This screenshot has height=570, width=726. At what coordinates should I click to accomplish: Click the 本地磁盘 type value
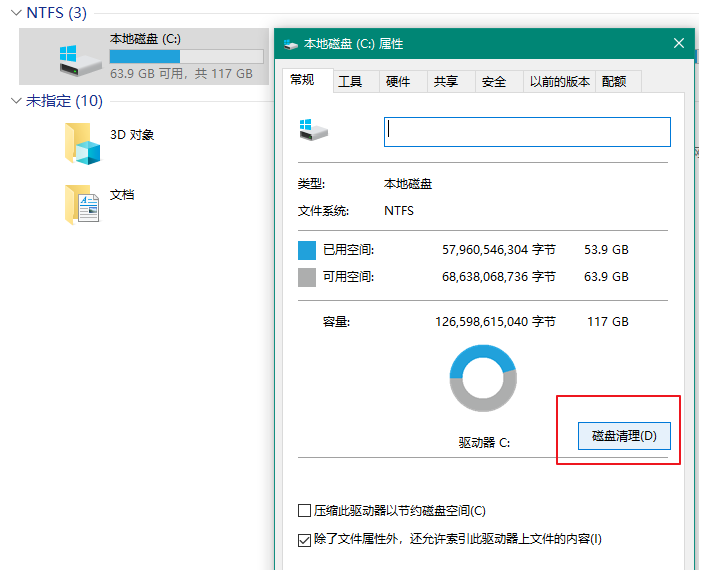[408, 184]
